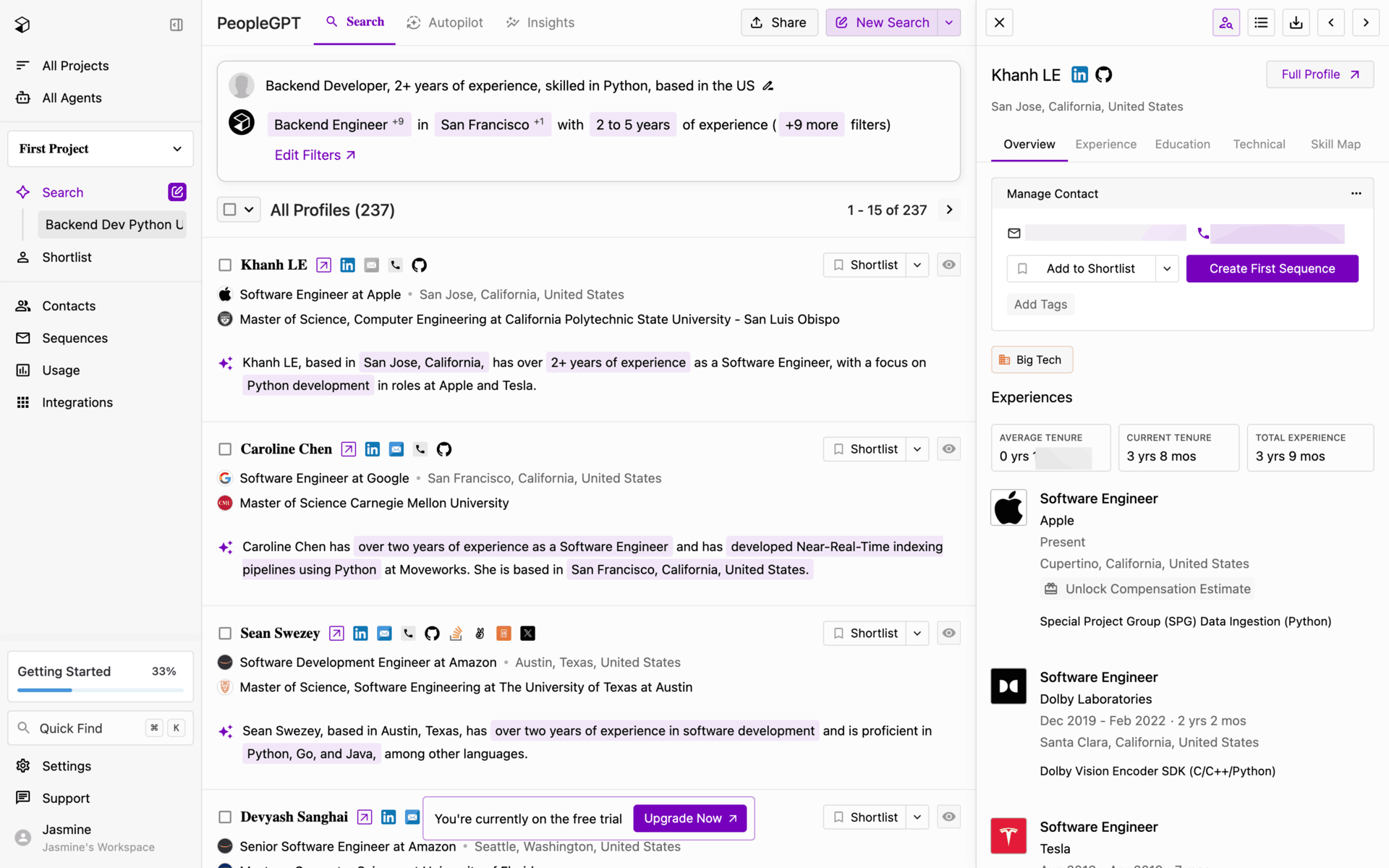This screenshot has height=868, width=1389.
Task: Click Create First Sequence button
Action: click(1272, 268)
